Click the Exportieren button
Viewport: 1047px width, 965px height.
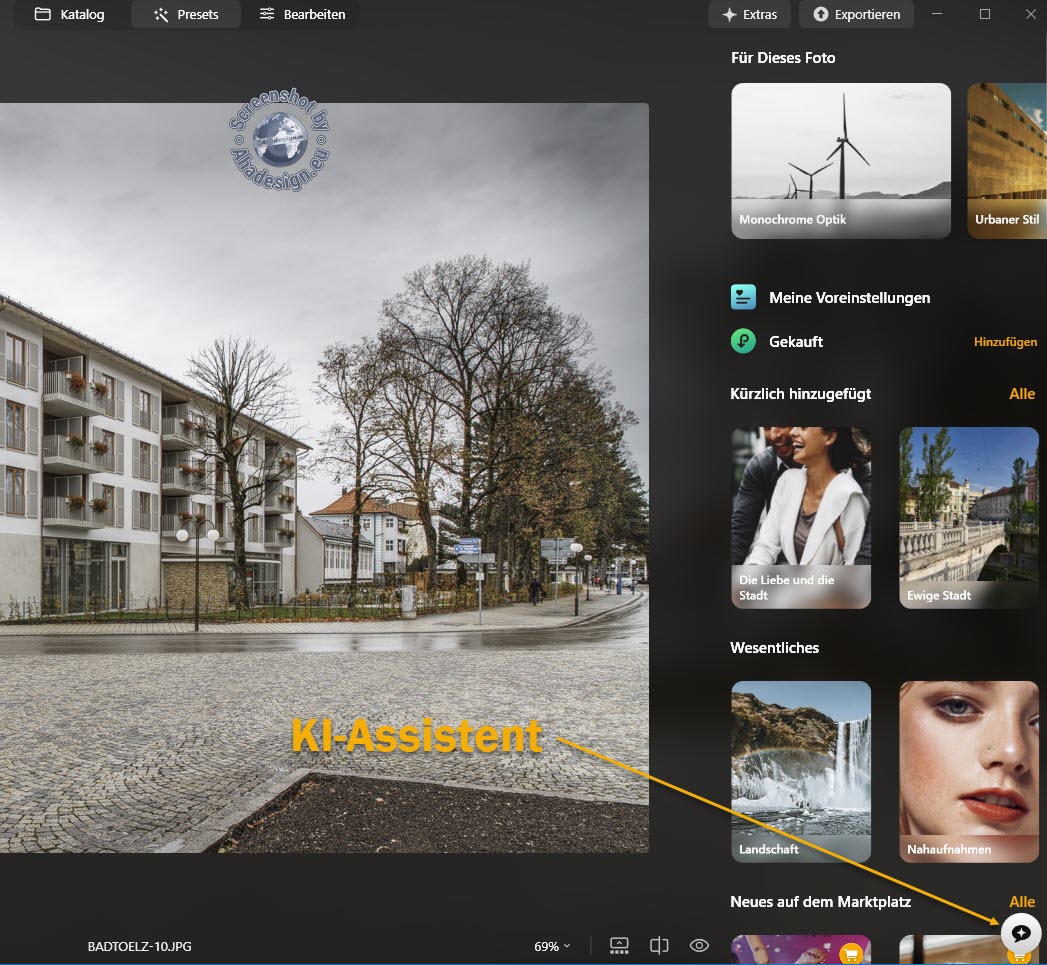(x=856, y=14)
